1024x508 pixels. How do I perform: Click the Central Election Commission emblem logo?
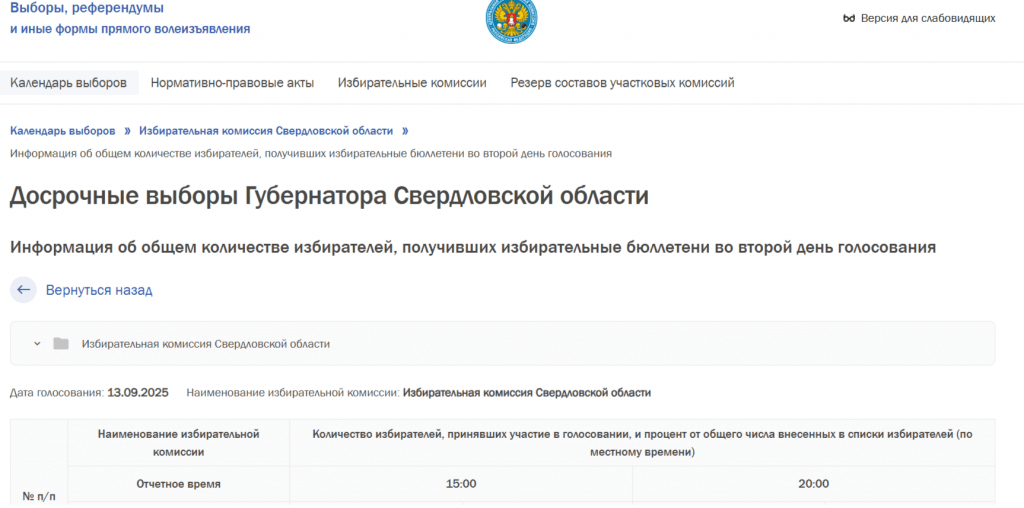coord(511,20)
